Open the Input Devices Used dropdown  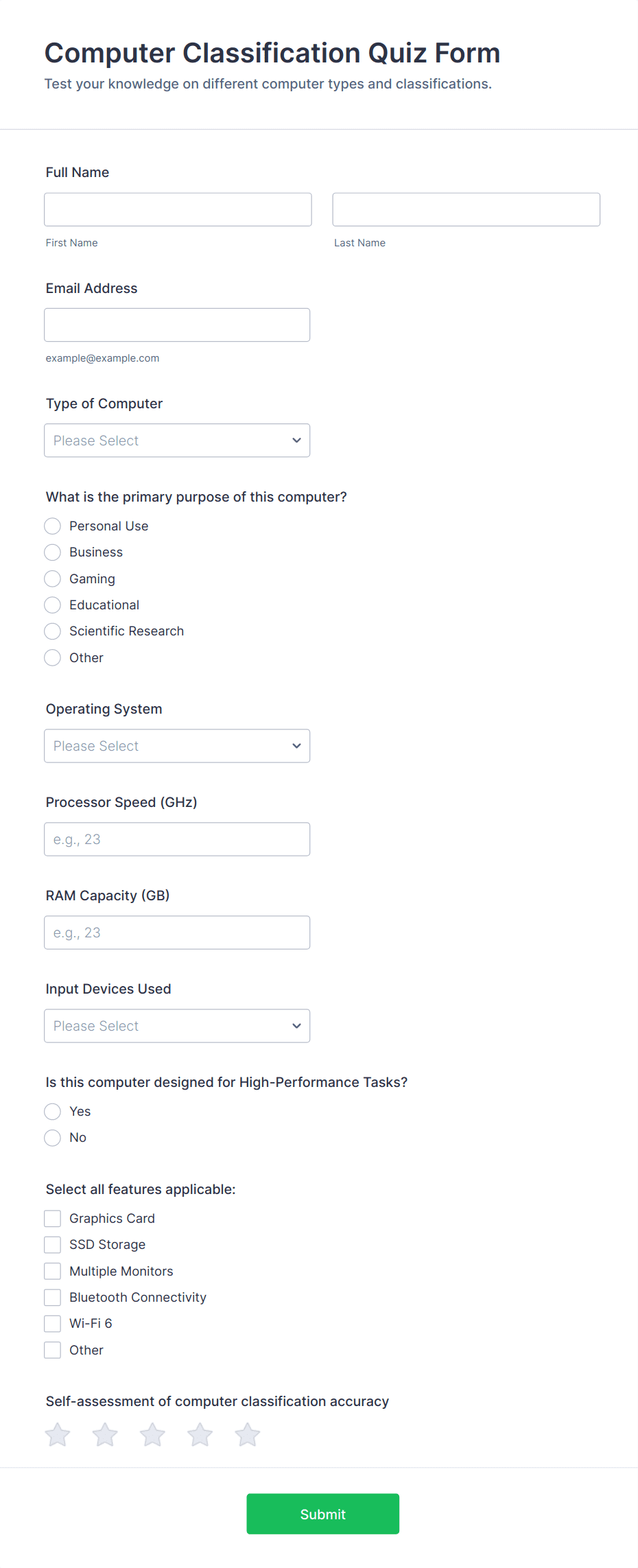pyautogui.click(x=177, y=1026)
